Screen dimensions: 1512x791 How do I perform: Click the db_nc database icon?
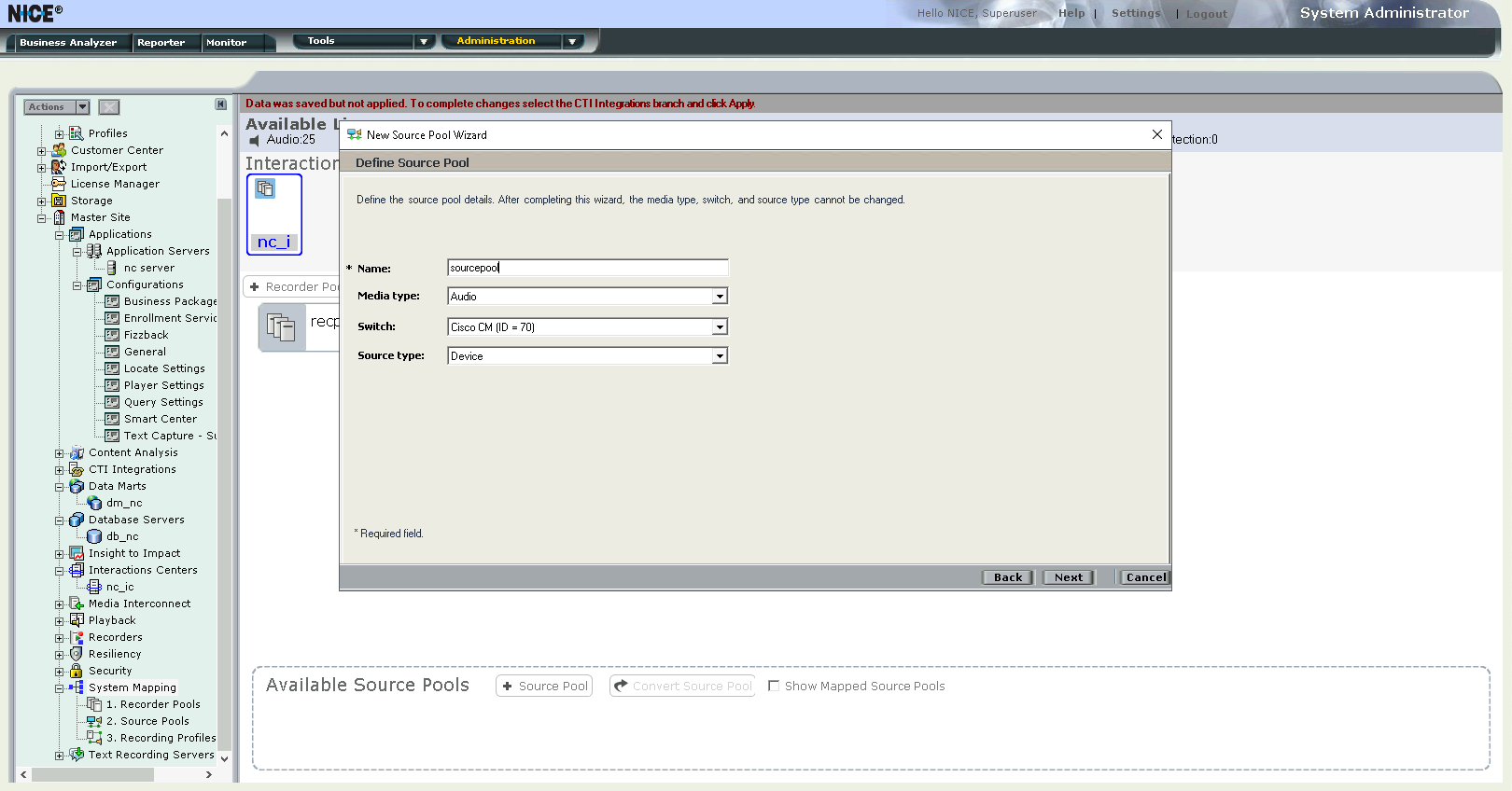pos(94,536)
